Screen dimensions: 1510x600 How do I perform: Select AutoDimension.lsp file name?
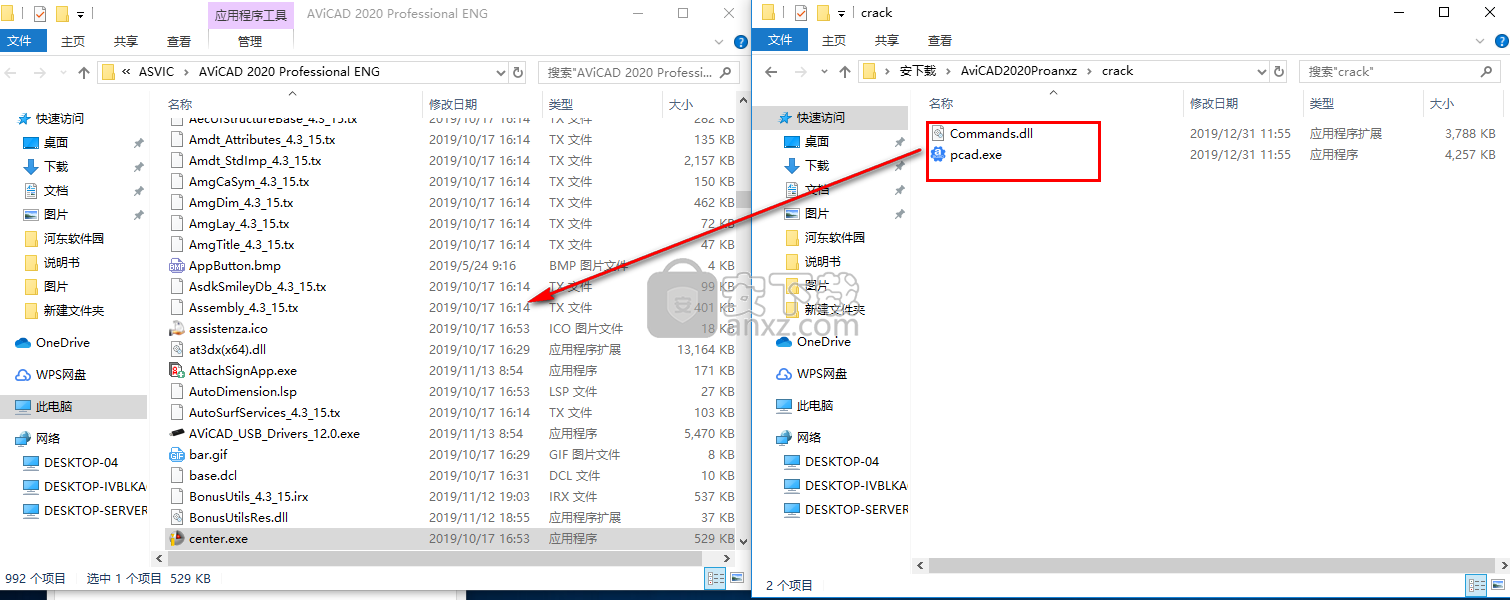click(x=243, y=392)
